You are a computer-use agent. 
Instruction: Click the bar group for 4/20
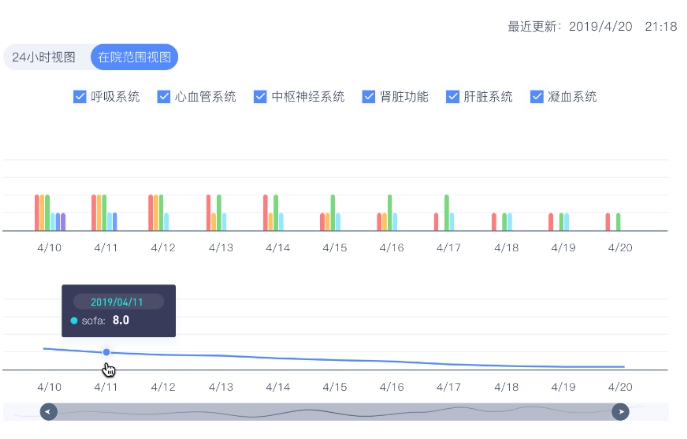[613, 221]
